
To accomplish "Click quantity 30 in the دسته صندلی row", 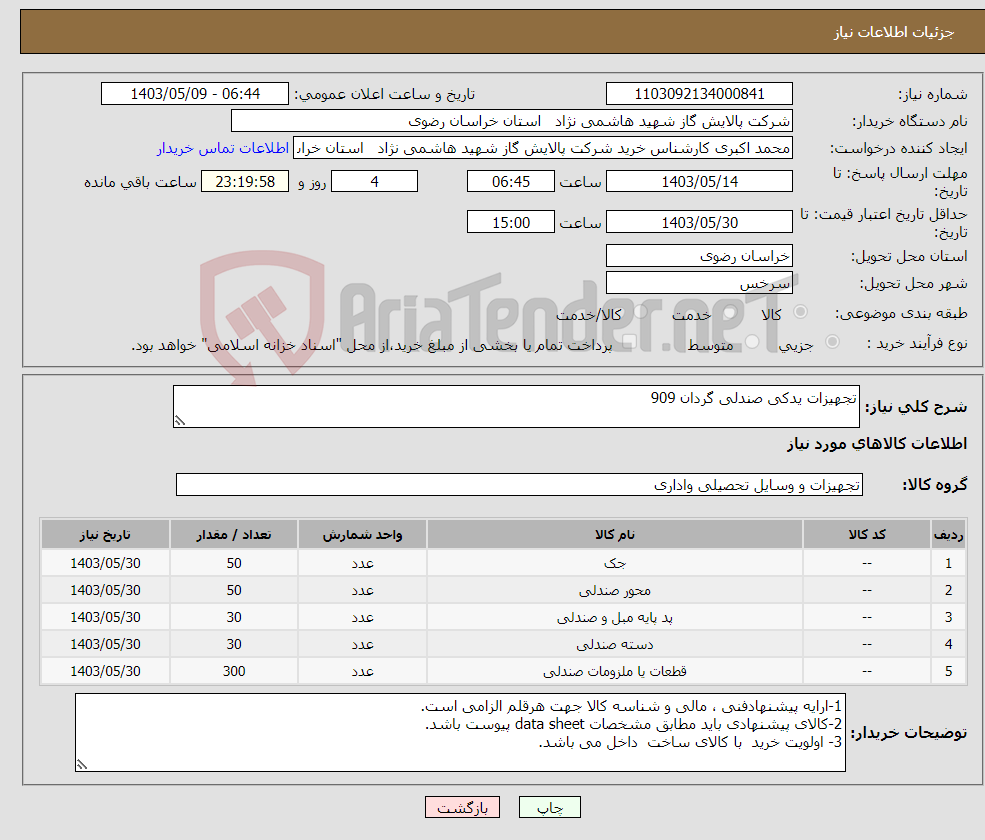I will tap(234, 645).
